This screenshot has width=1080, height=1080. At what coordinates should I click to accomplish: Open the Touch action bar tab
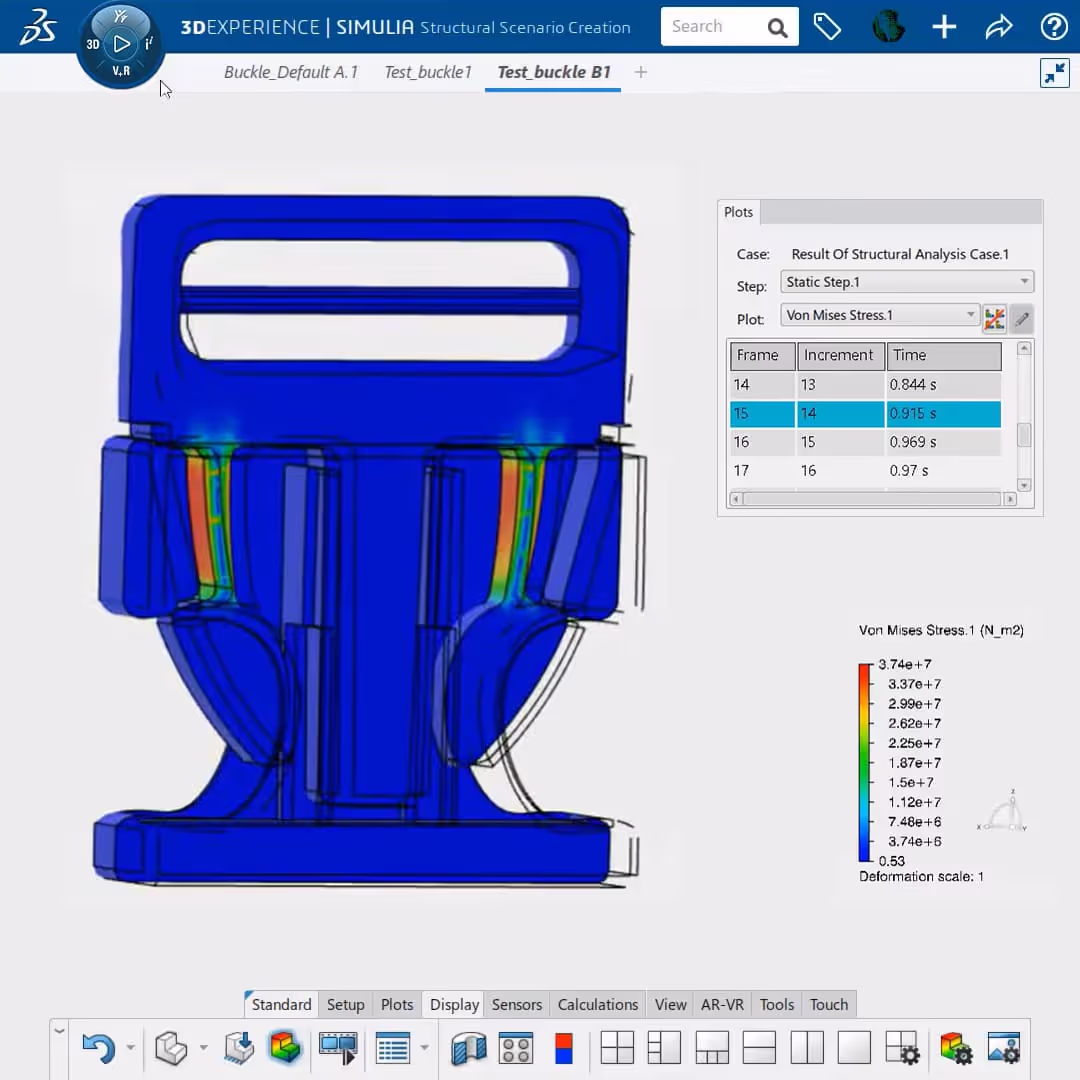pos(829,1004)
